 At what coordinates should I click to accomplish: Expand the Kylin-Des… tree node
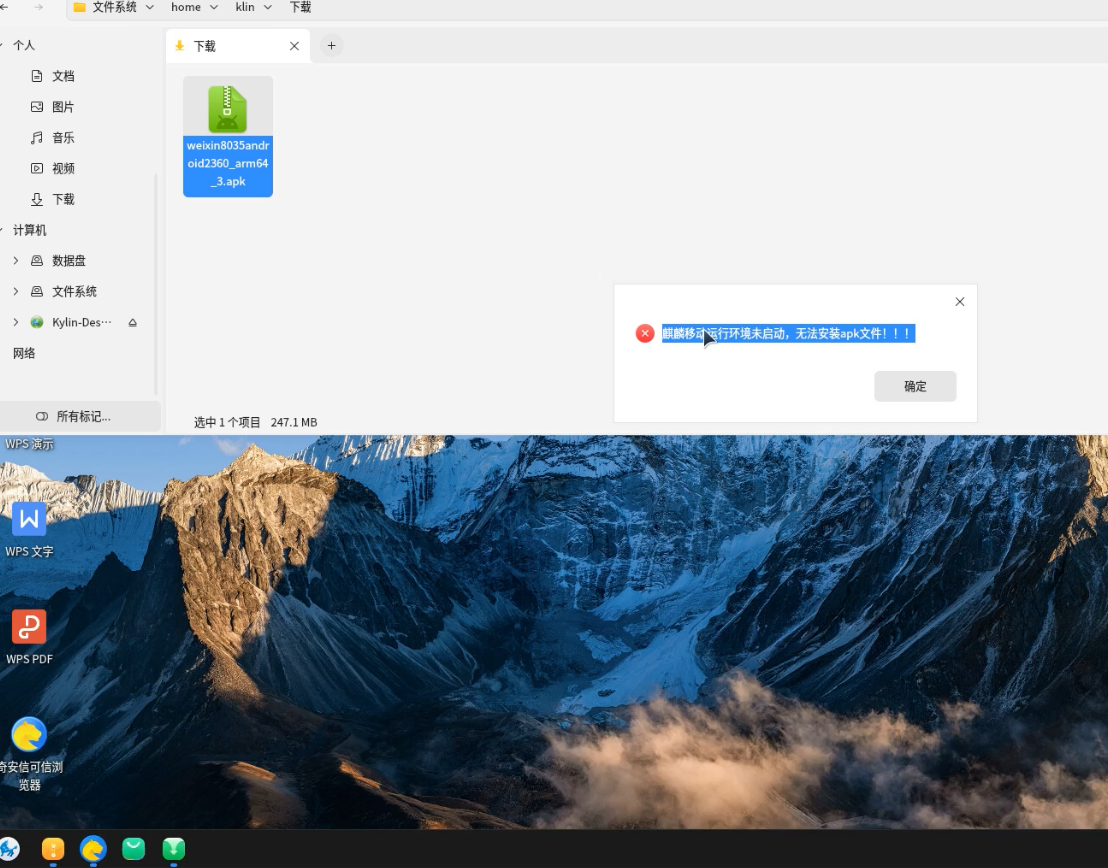point(16,322)
